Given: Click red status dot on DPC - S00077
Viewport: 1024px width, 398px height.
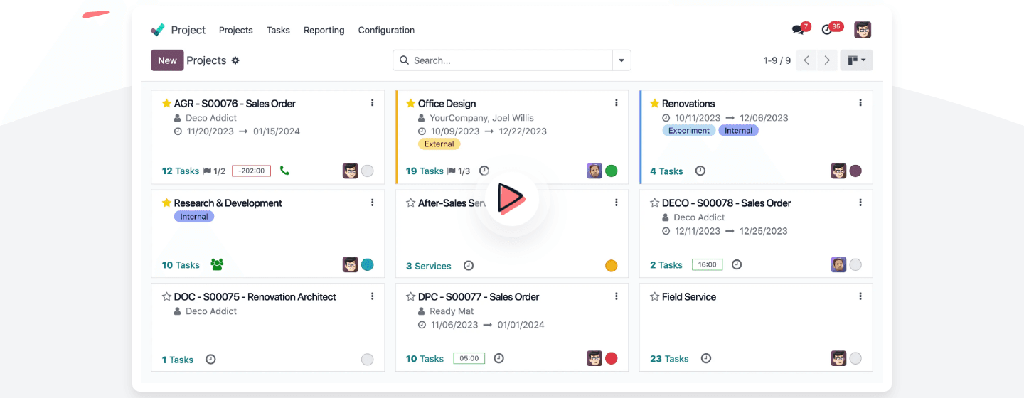Looking at the screenshot, I should (x=611, y=358).
